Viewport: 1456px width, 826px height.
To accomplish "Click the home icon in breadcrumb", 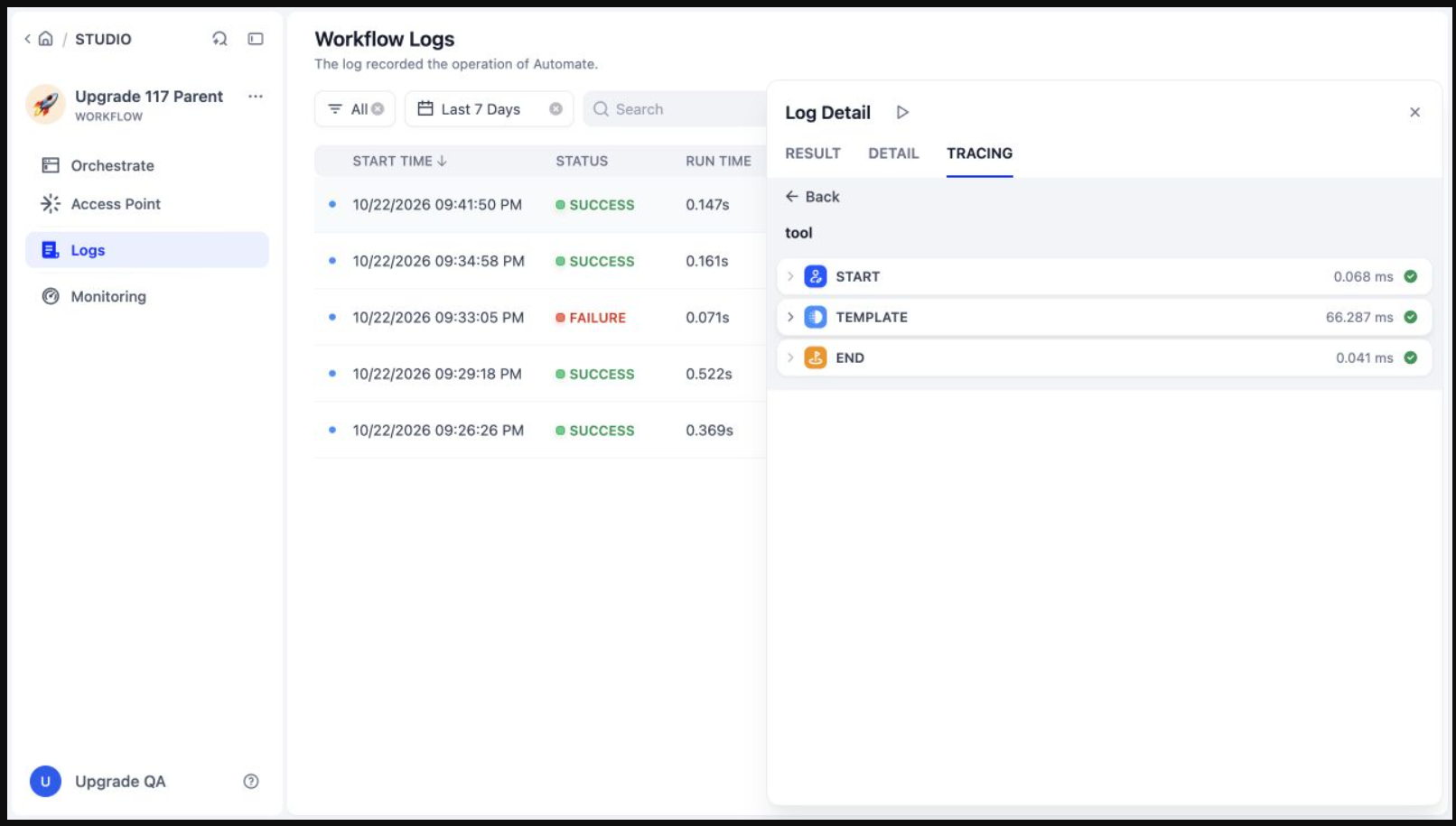I will 46,39.
